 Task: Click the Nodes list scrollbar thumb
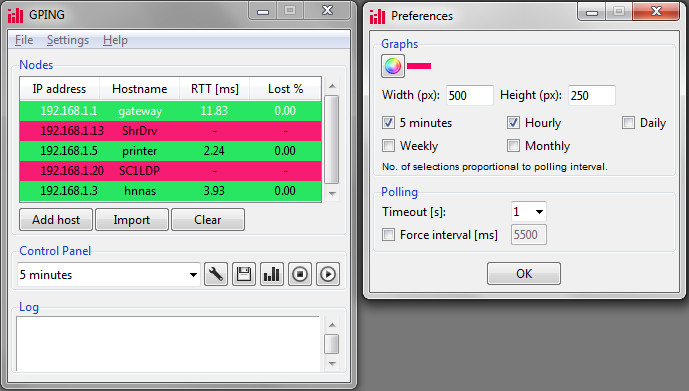coord(332,139)
